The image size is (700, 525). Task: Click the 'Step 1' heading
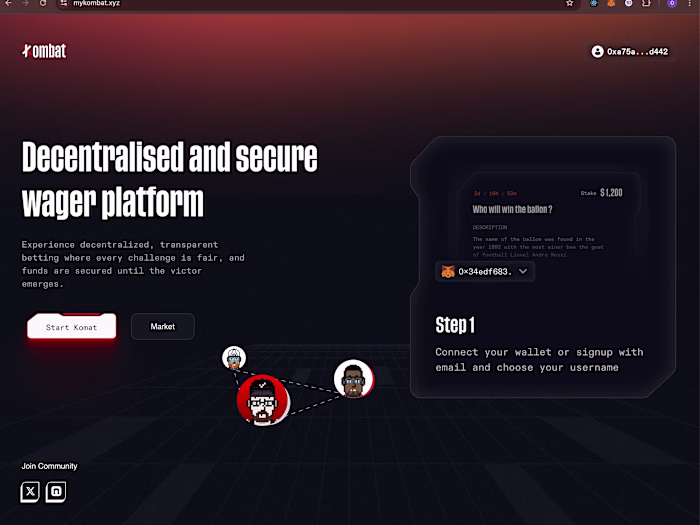coord(455,325)
